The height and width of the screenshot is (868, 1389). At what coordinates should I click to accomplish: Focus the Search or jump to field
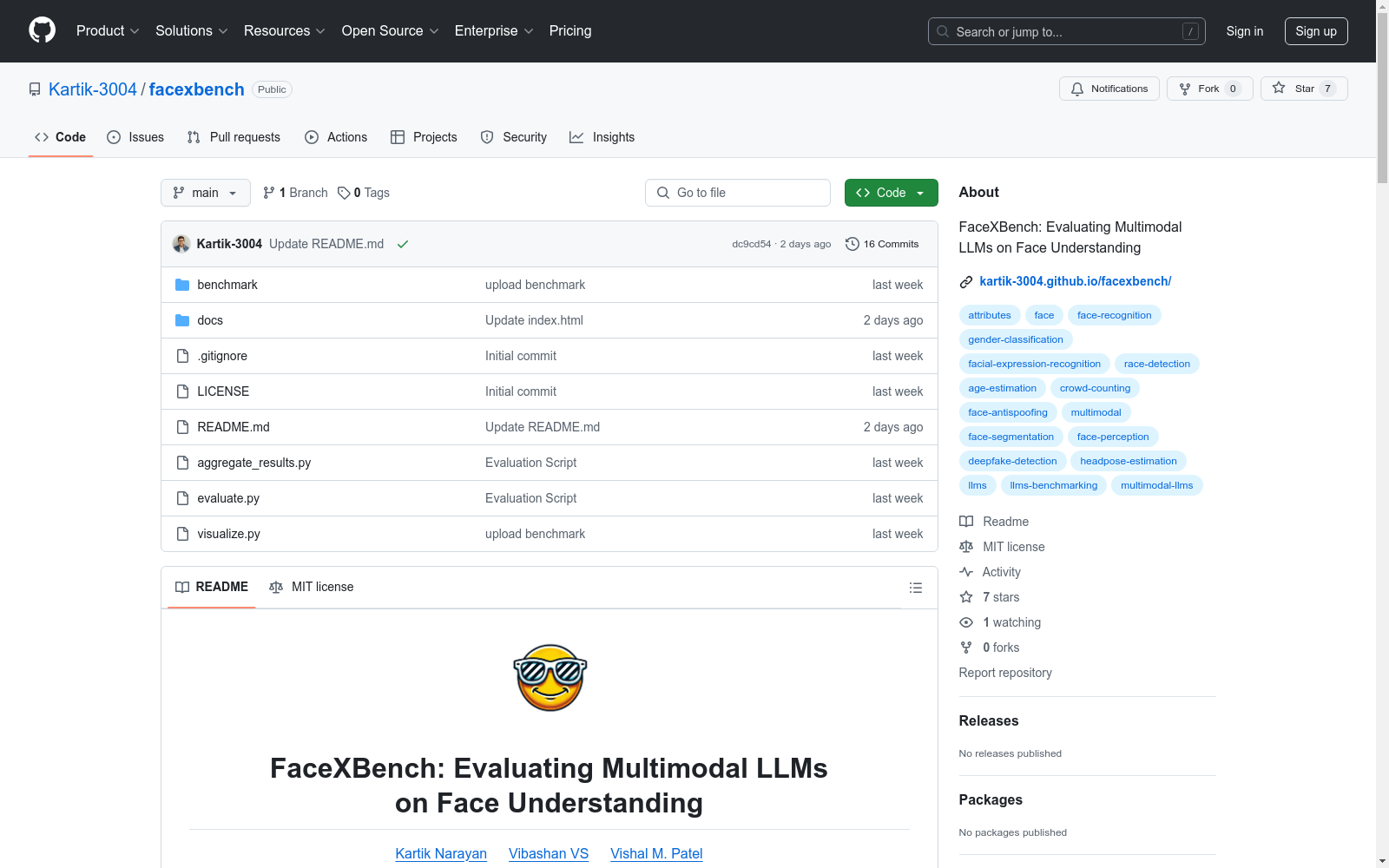point(1067,31)
